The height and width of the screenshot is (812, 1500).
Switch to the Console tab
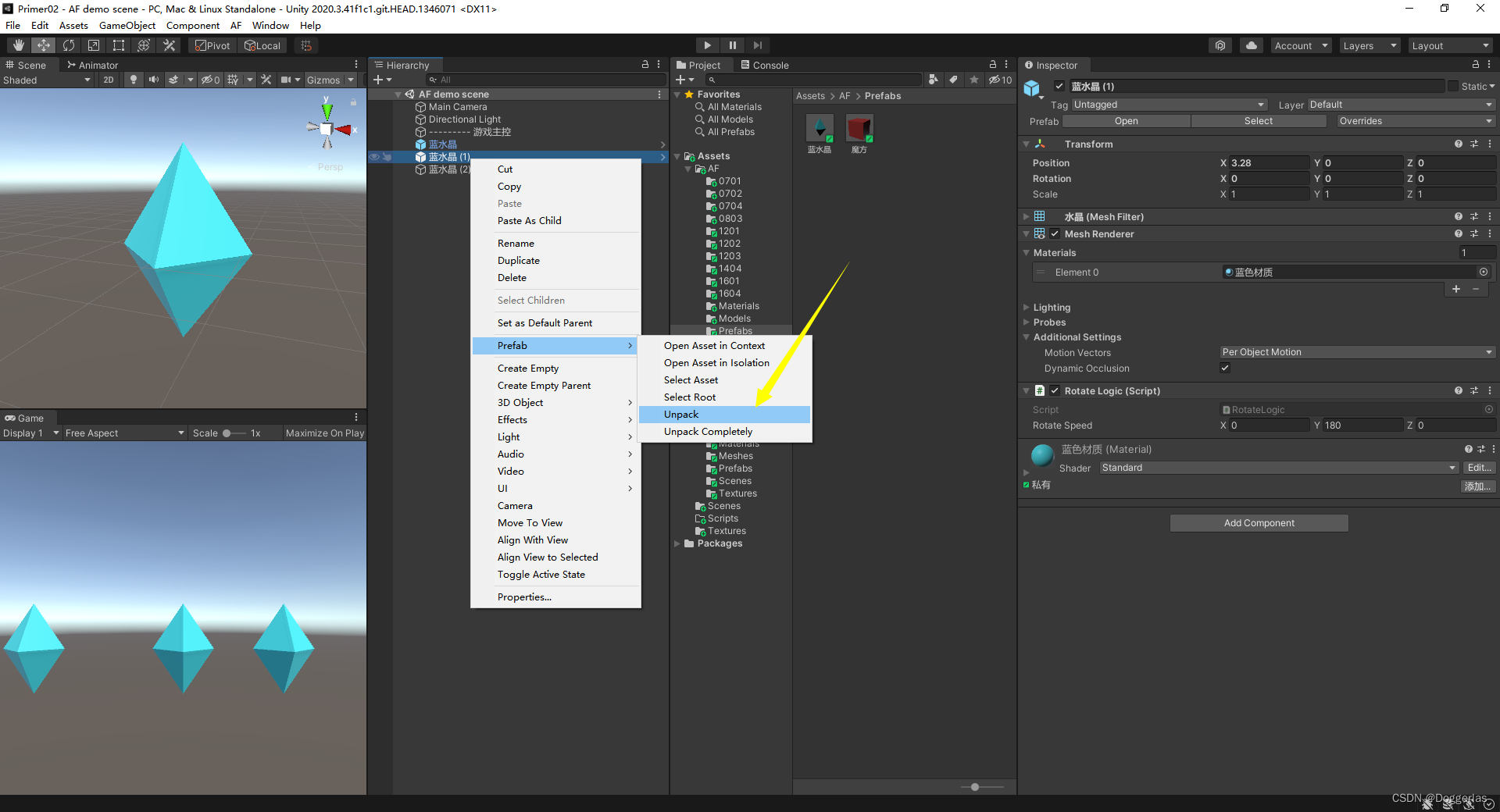pyautogui.click(x=764, y=65)
